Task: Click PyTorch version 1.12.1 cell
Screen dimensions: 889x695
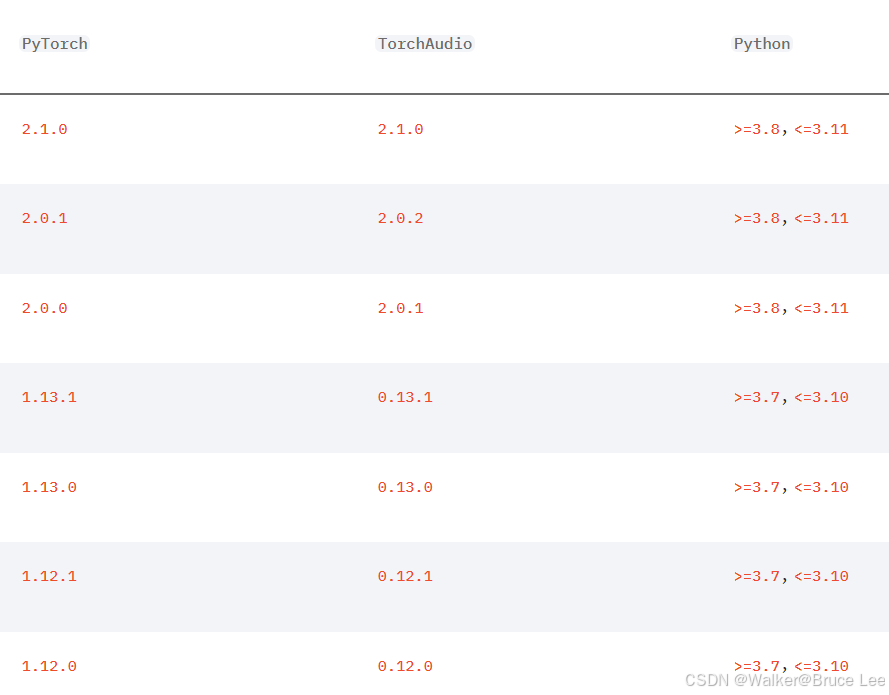Action: coord(49,577)
